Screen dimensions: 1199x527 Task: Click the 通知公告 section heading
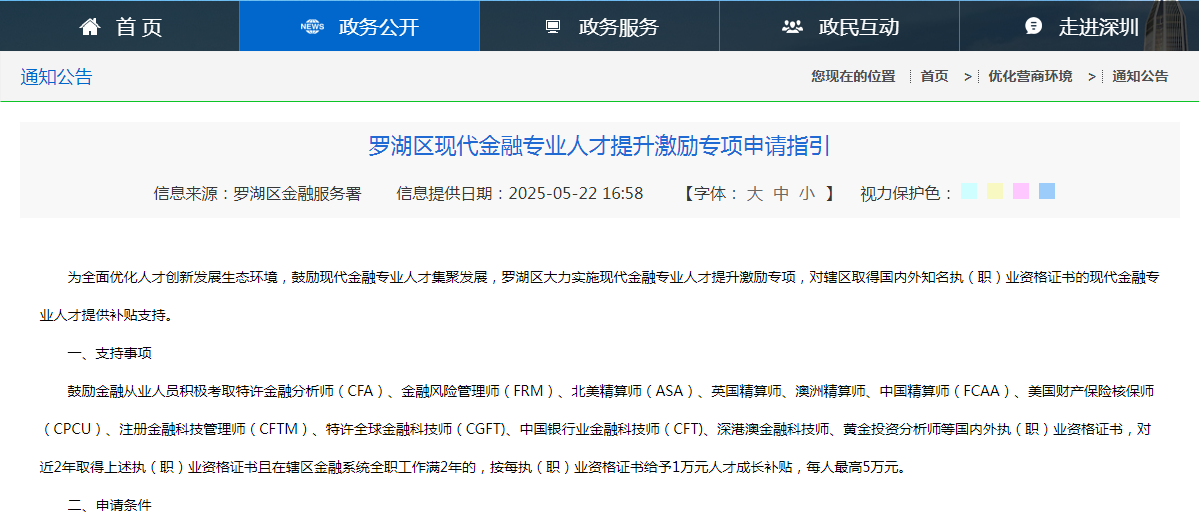click(x=57, y=76)
